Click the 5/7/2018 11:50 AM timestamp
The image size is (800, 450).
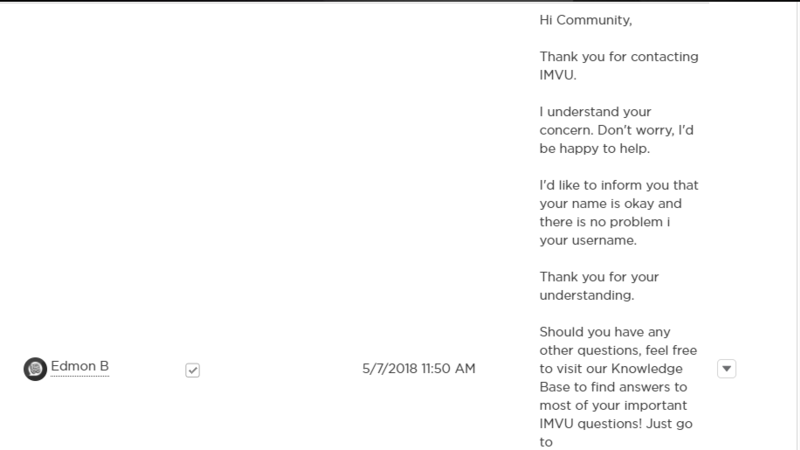pos(418,368)
